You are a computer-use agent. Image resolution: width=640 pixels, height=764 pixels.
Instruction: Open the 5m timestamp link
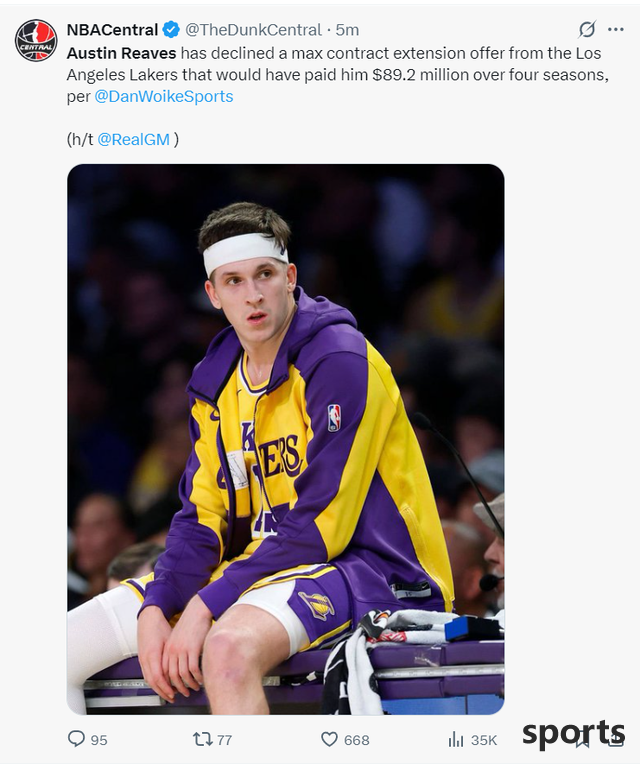coord(347,30)
